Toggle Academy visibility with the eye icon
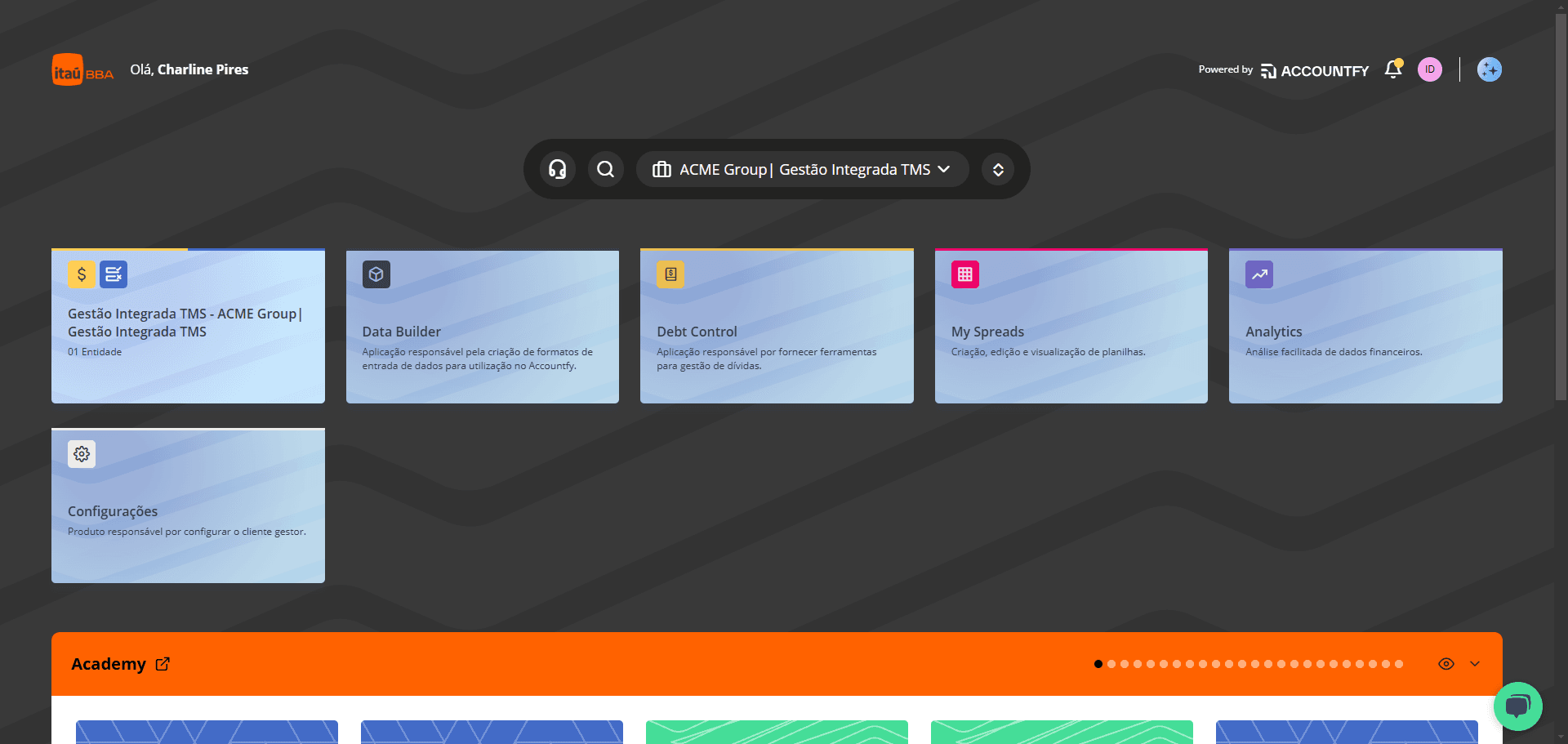This screenshot has width=1568, height=744. pyautogui.click(x=1446, y=664)
